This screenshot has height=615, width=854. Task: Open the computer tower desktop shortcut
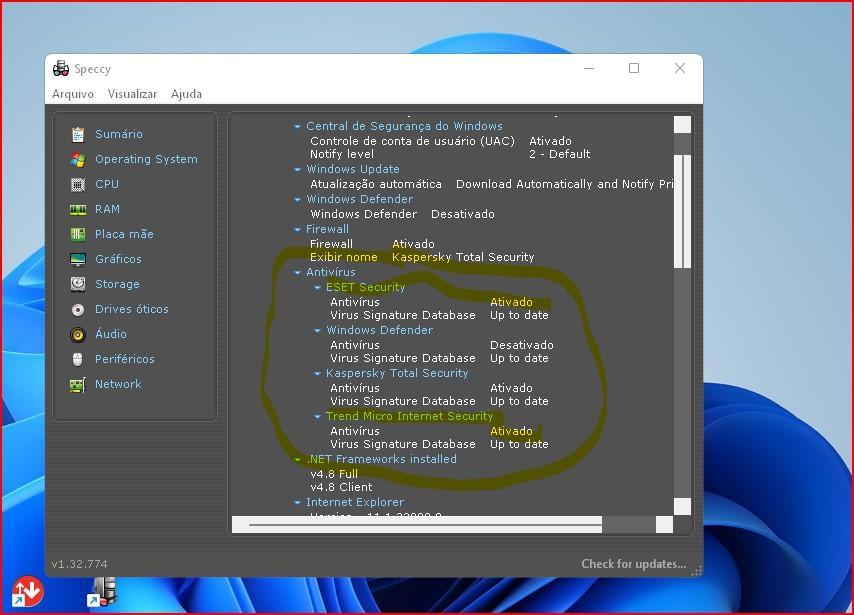tap(103, 592)
